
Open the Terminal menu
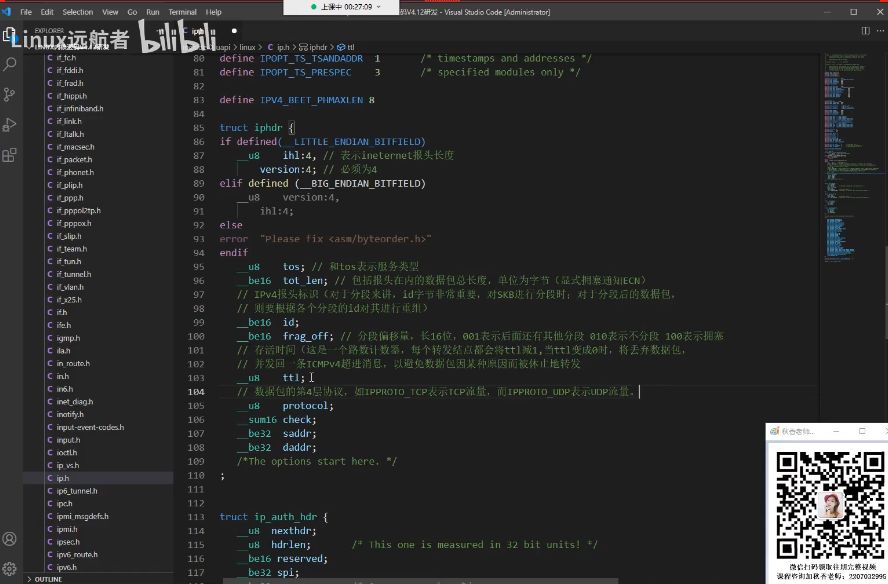point(181,12)
